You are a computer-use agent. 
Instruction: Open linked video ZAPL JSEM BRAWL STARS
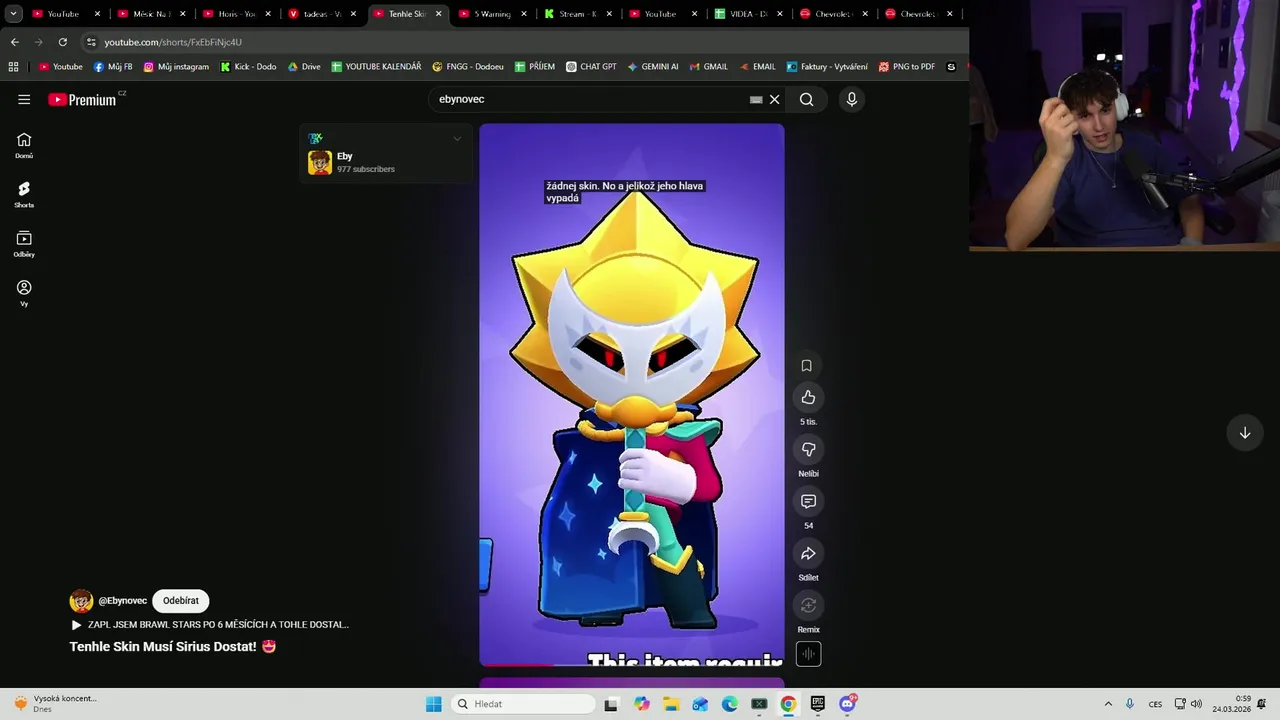[x=210, y=625]
